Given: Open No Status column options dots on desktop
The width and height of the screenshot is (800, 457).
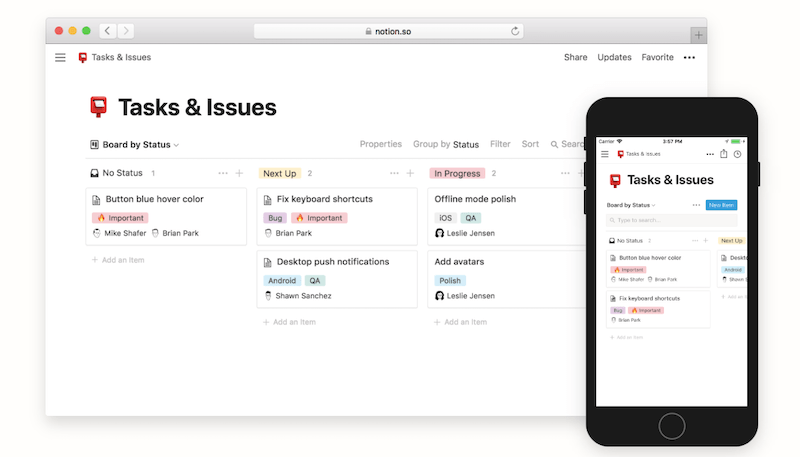Looking at the screenshot, I should 223,173.
